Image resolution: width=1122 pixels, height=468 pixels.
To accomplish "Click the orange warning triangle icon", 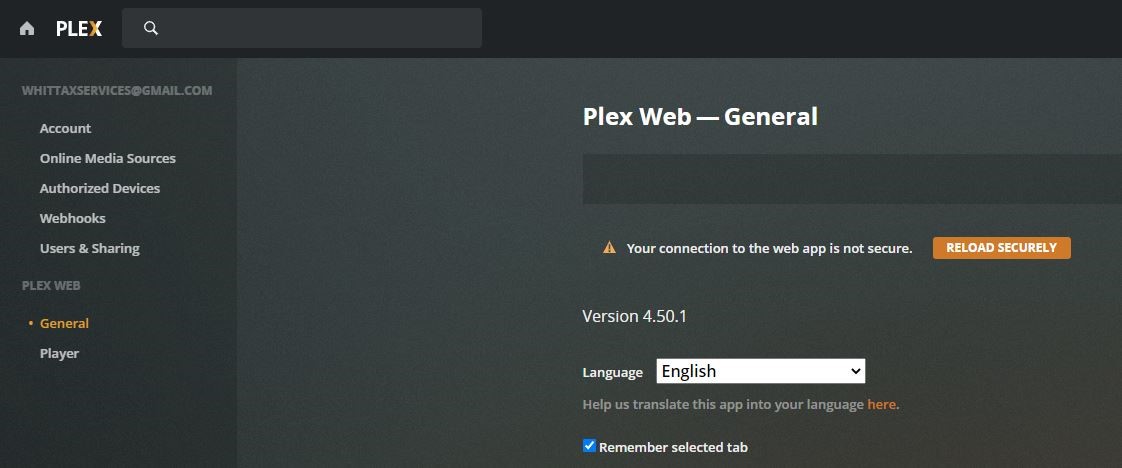I will click(609, 248).
